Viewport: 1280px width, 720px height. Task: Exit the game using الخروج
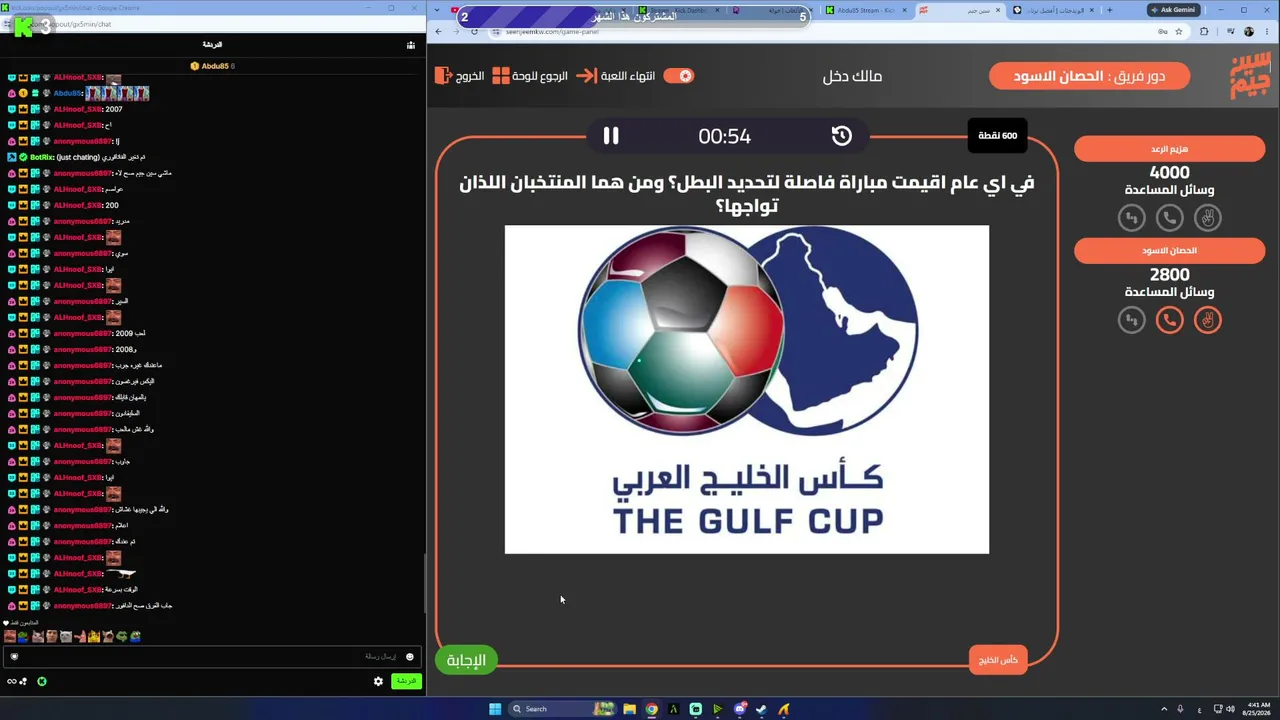(x=460, y=76)
